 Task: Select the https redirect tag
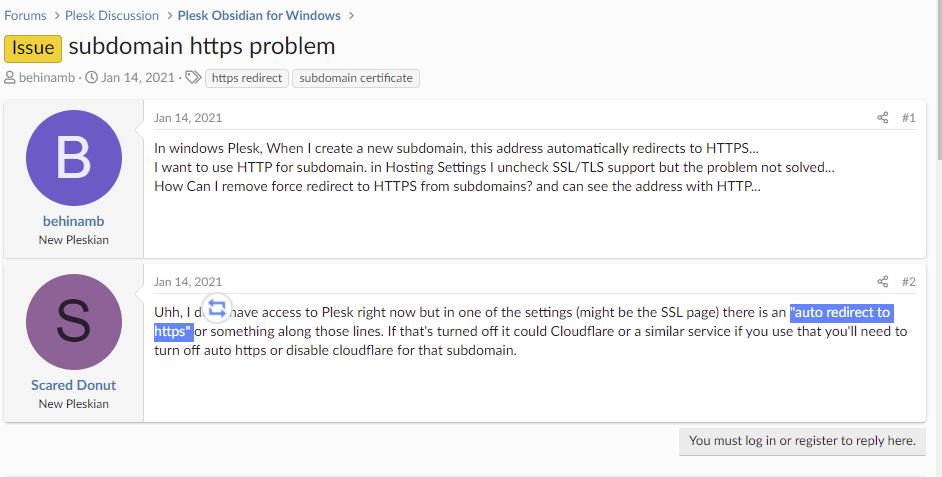tap(248, 78)
